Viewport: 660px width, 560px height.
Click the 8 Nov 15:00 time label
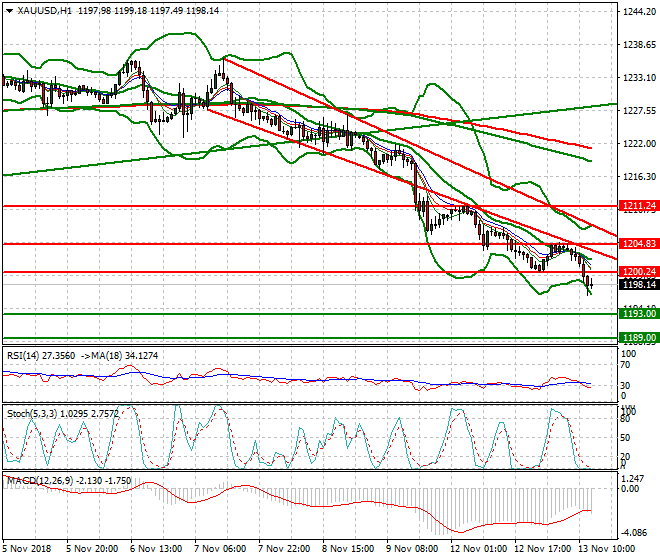point(348,549)
